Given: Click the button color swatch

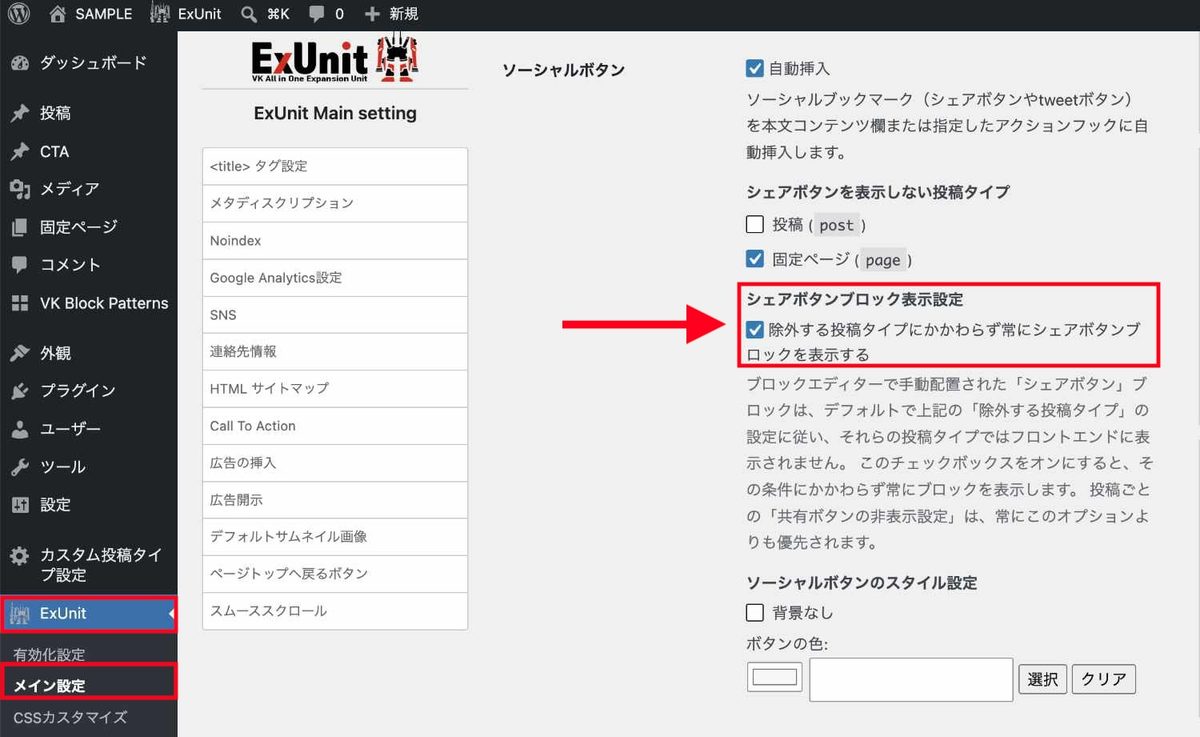Looking at the screenshot, I should pyautogui.click(x=775, y=676).
